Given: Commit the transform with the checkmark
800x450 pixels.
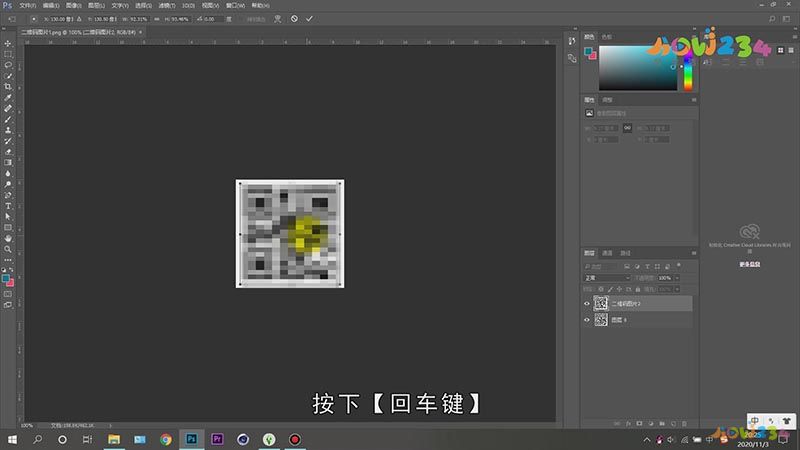Looking at the screenshot, I should coord(309,19).
